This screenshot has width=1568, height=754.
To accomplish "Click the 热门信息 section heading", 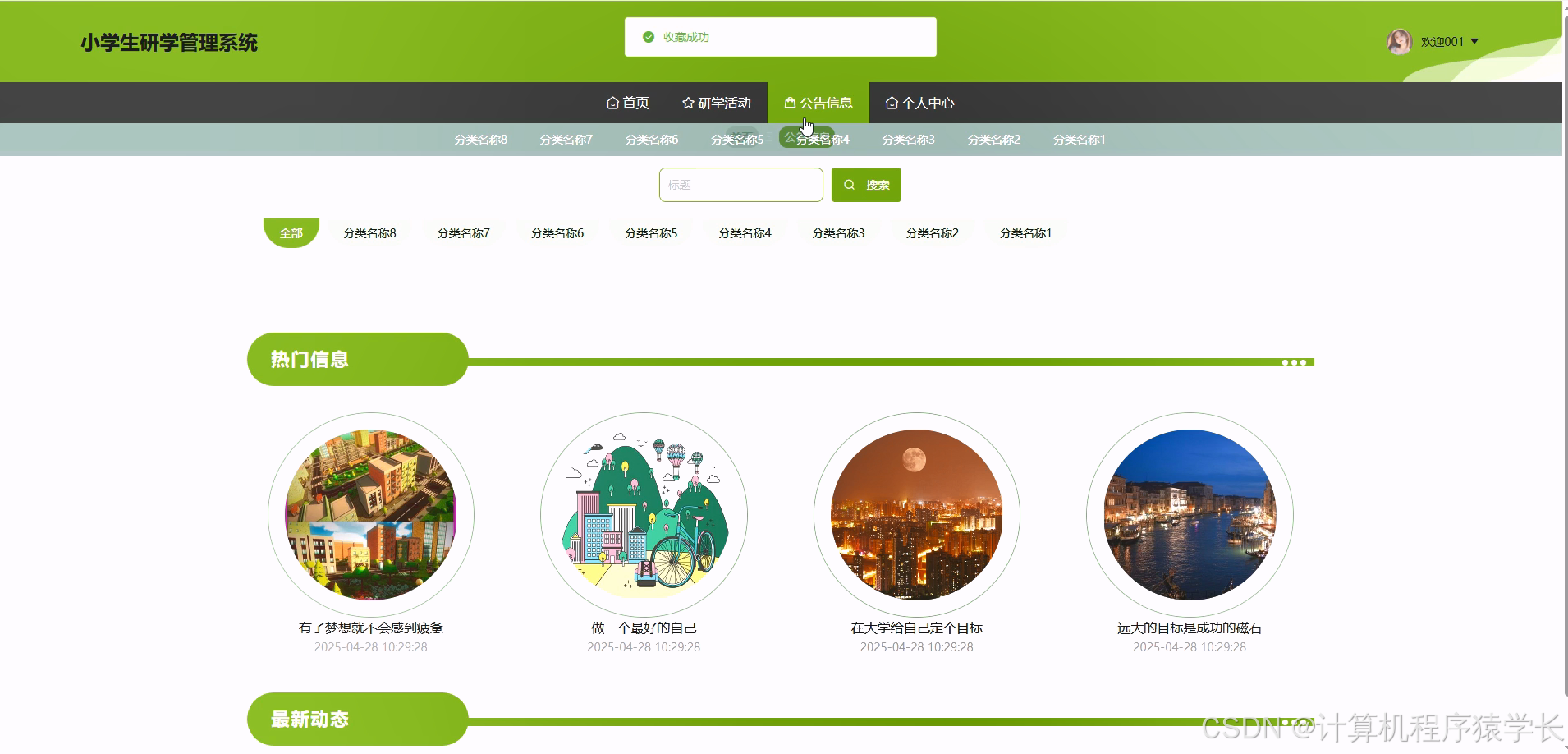I will point(309,359).
